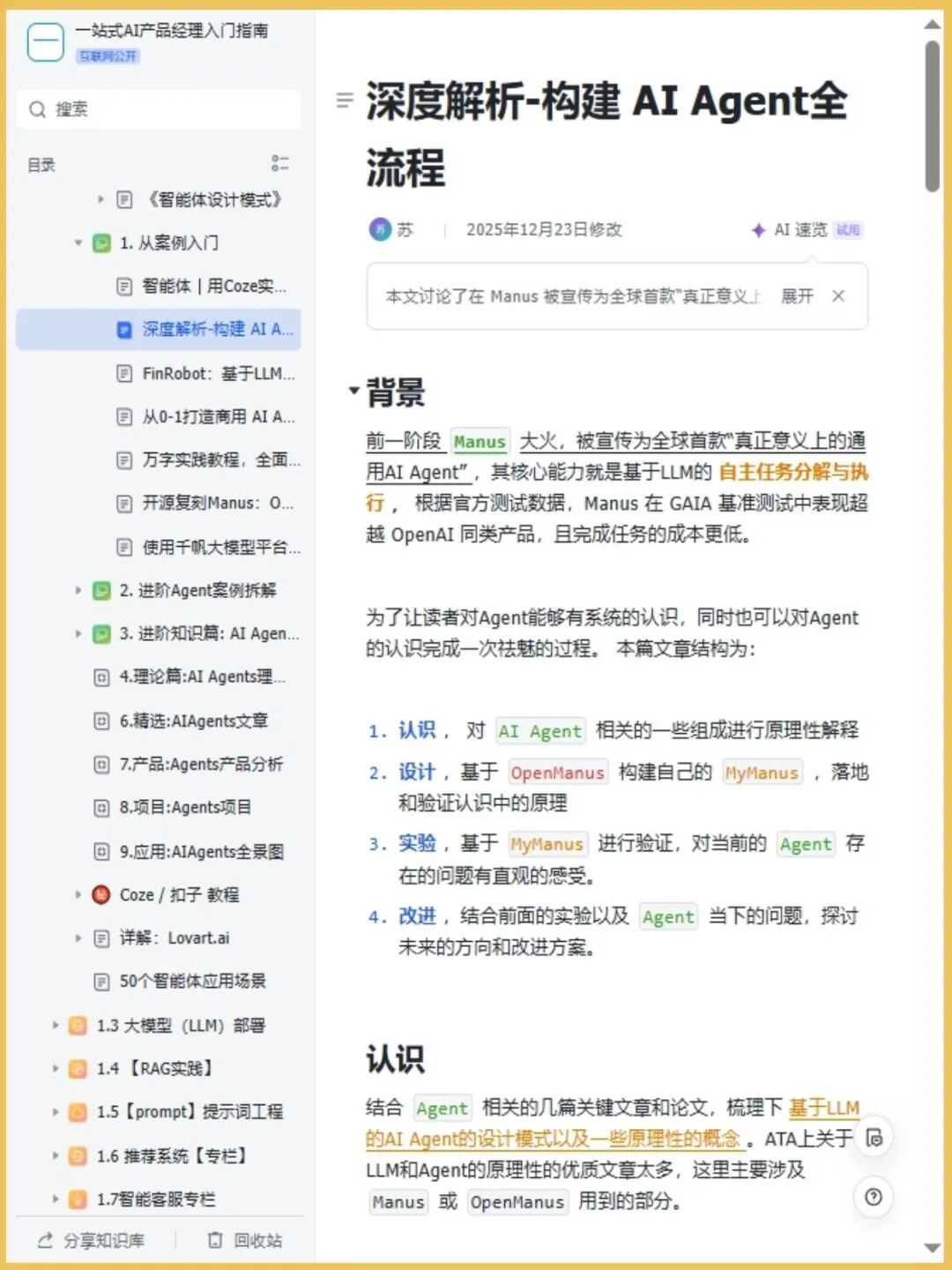
Task: Click the magnifier icon in 搜索 field
Action: pyautogui.click(x=37, y=109)
